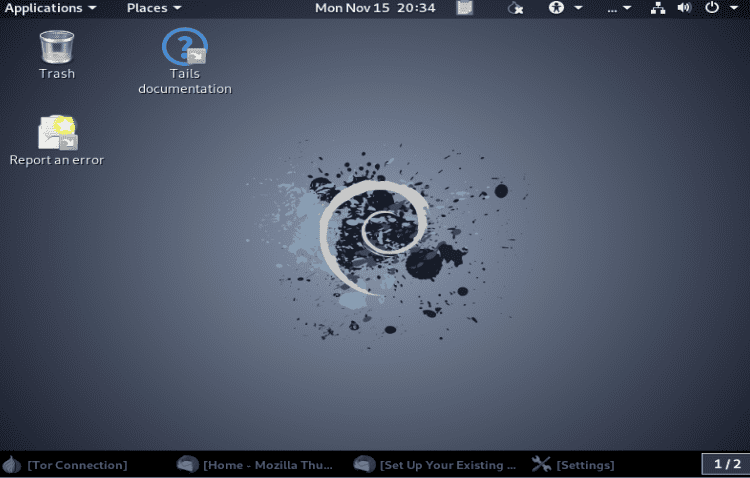Click the Report an error label text
The image size is (750, 478).
pos(57,160)
